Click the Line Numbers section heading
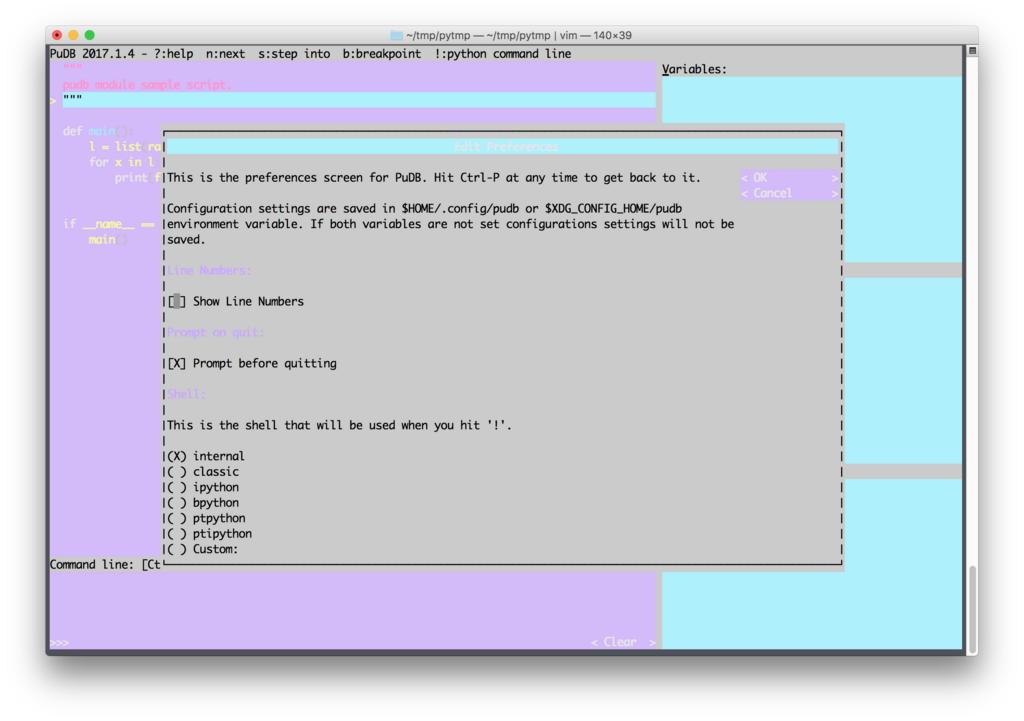This screenshot has height=721, width=1024. pyautogui.click(x=209, y=270)
